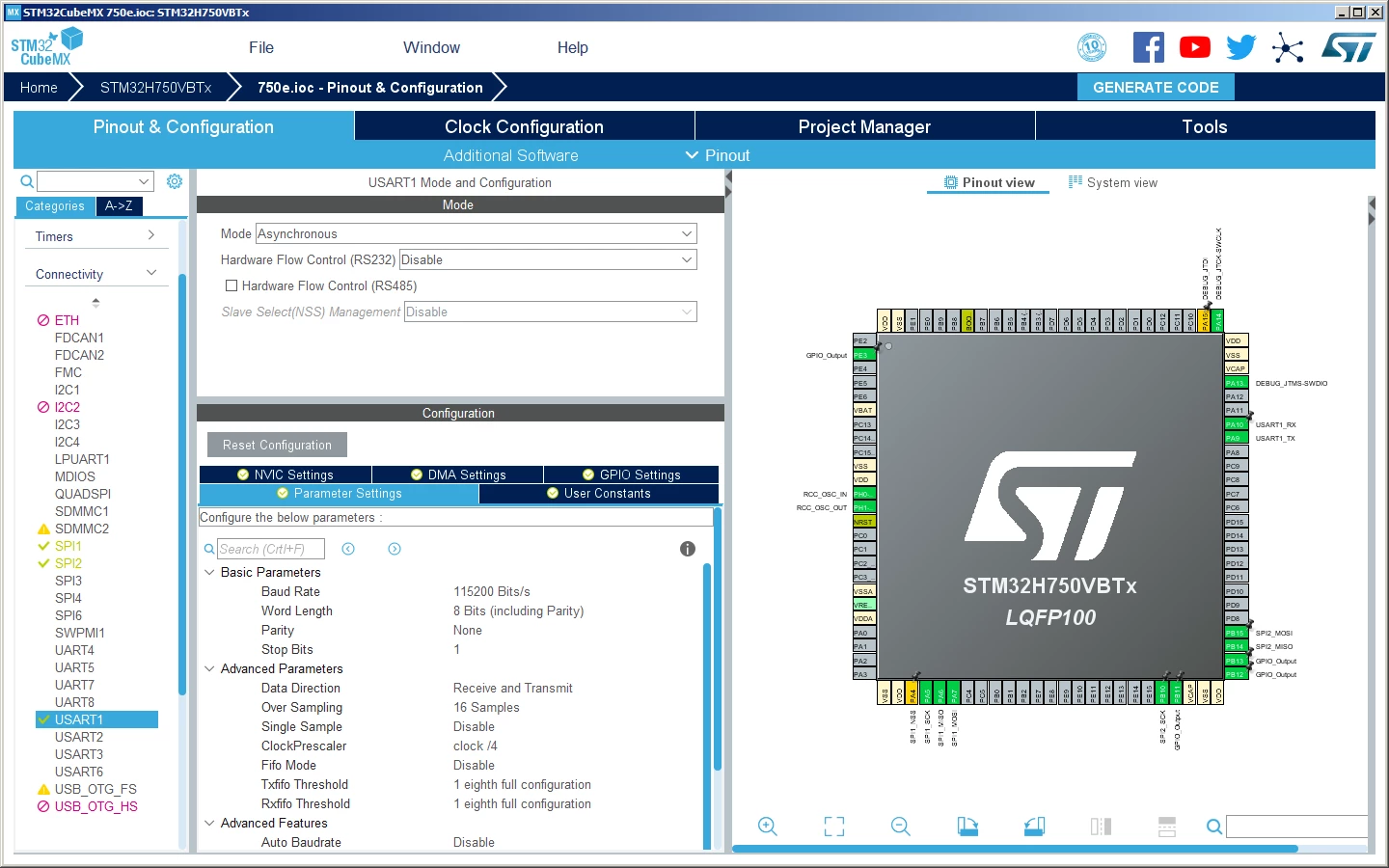Viewport: 1389px width, 868px height.
Task: Open the Facebook link icon
Action: pyautogui.click(x=1148, y=47)
